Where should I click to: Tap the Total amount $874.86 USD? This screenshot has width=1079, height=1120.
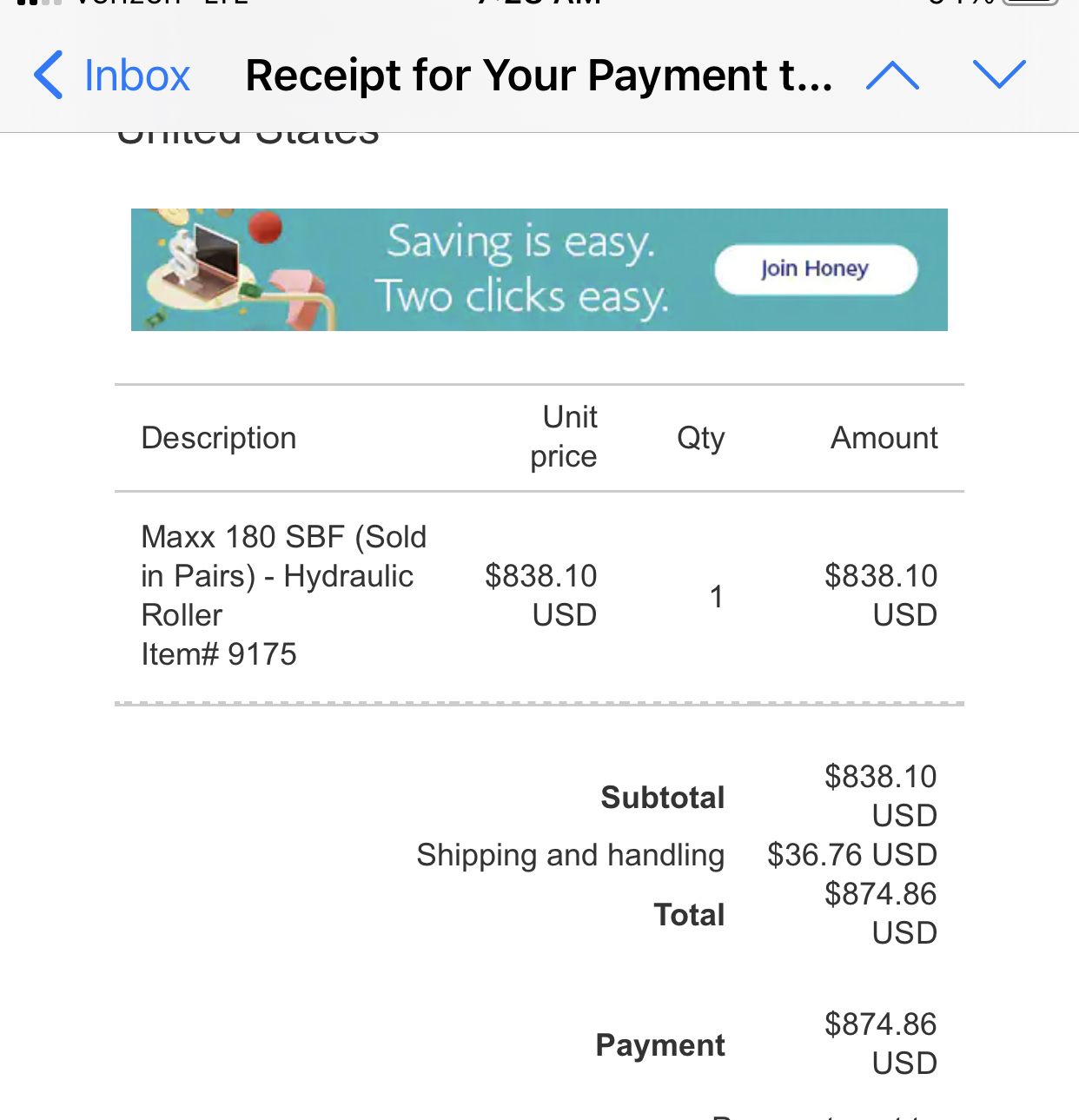click(x=881, y=913)
